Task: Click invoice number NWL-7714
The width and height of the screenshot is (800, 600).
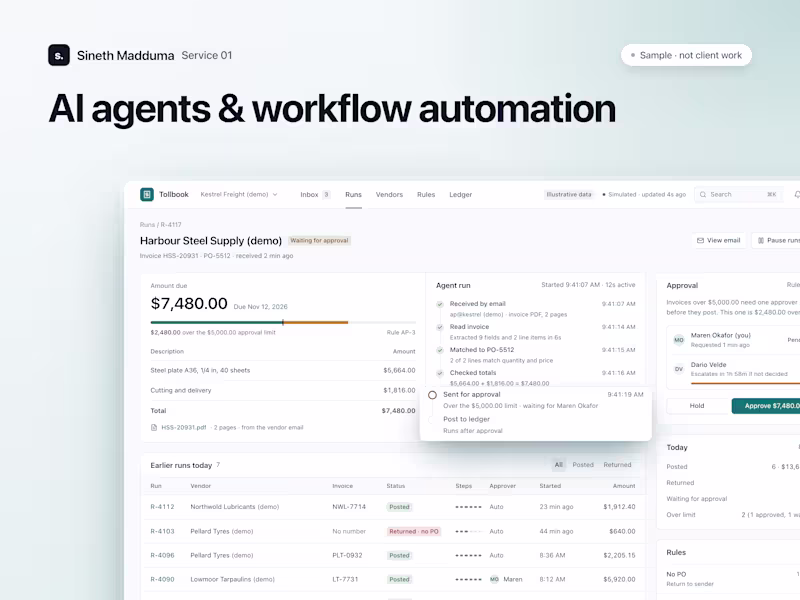Action: coord(349,507)
